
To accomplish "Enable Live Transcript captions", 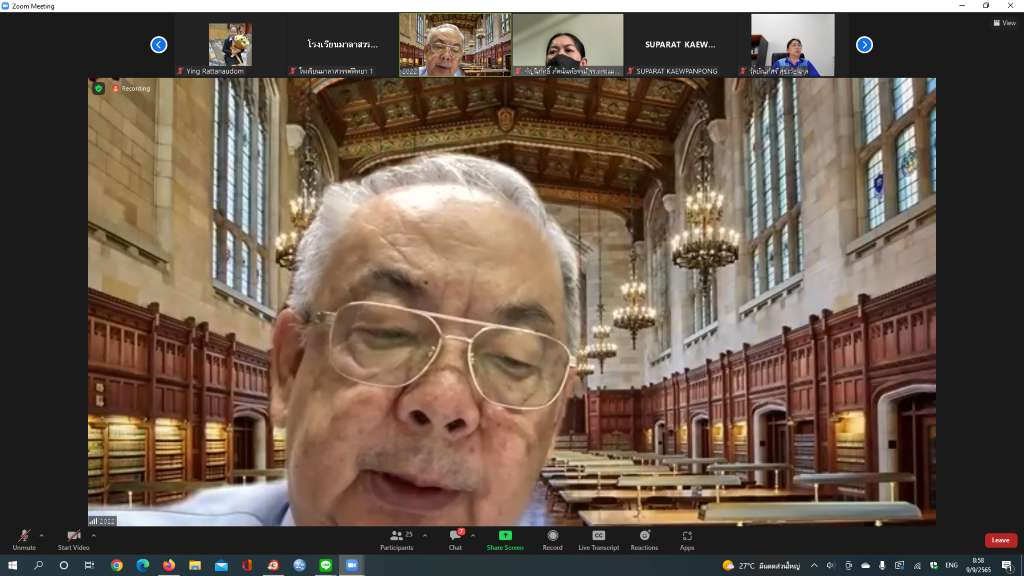I will point(598,540).
